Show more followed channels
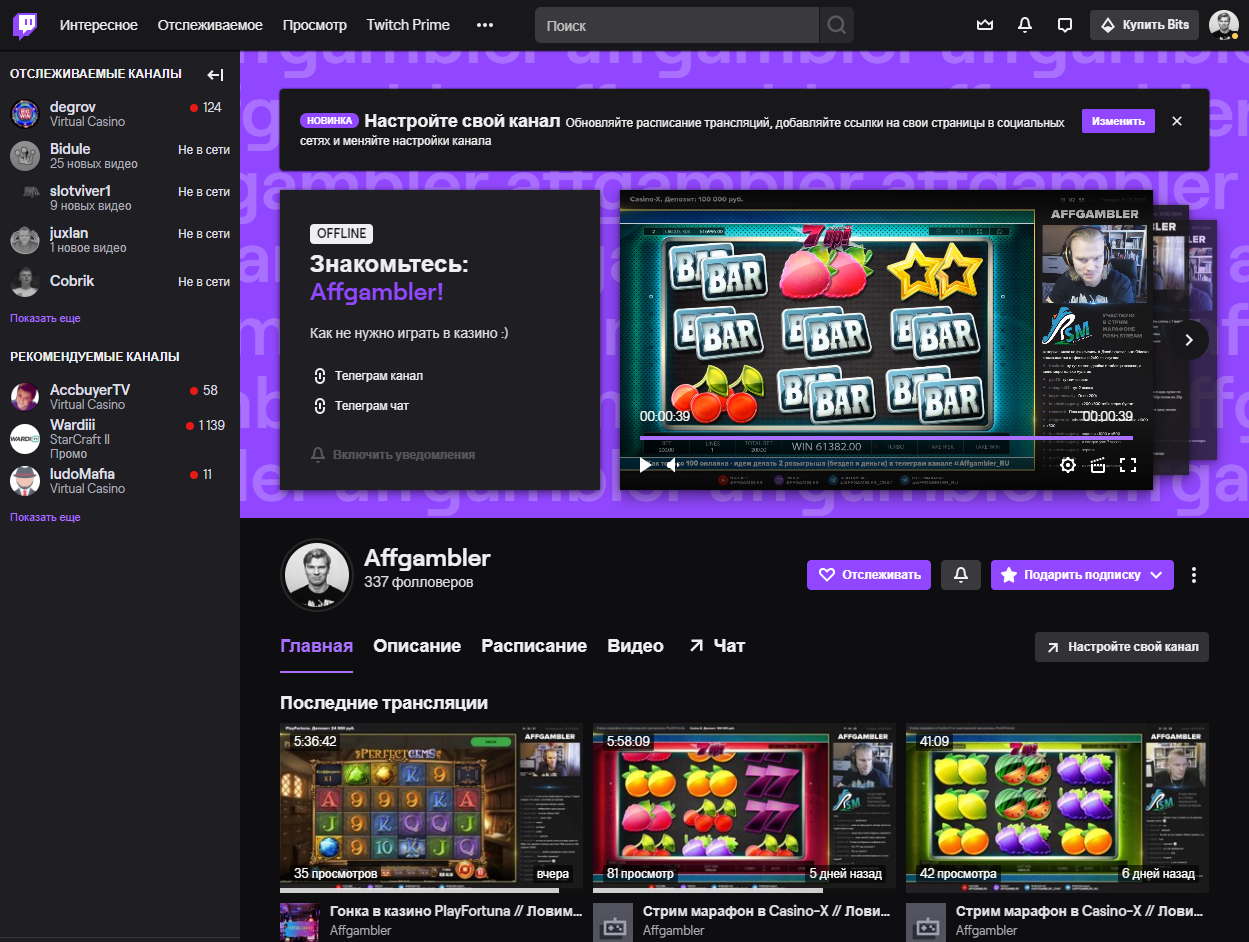The width and height of the screenshot is (1249, 942). tap(45, 318)
